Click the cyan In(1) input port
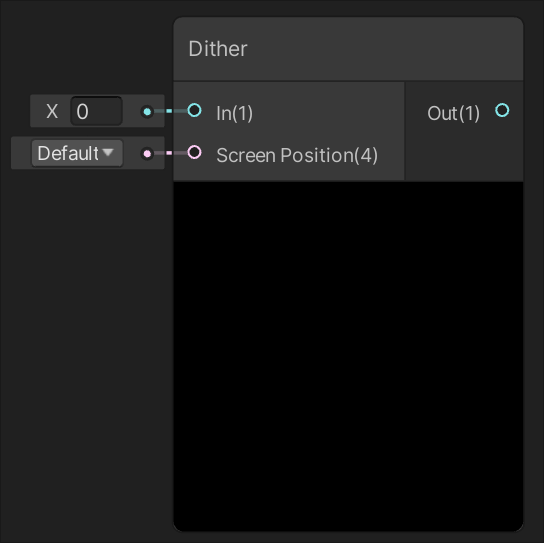The image size is (544, 543). coord(194,111)
